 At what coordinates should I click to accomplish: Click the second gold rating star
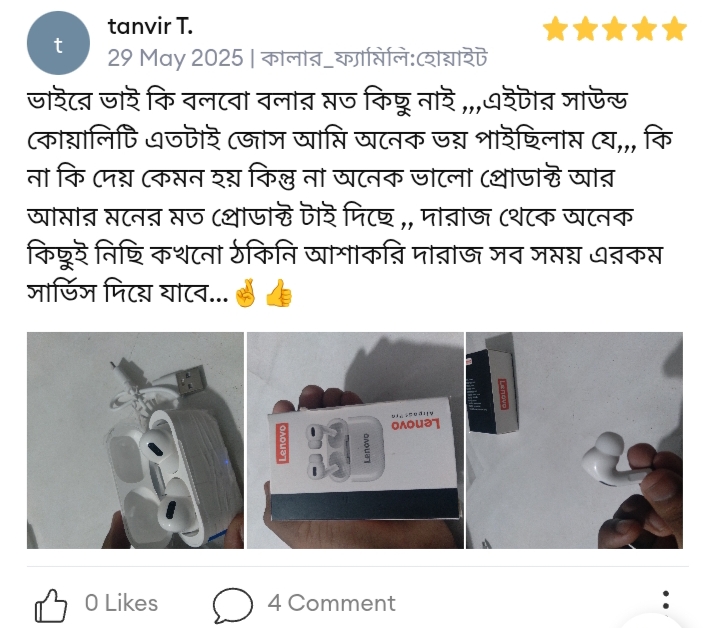[585, 29]
